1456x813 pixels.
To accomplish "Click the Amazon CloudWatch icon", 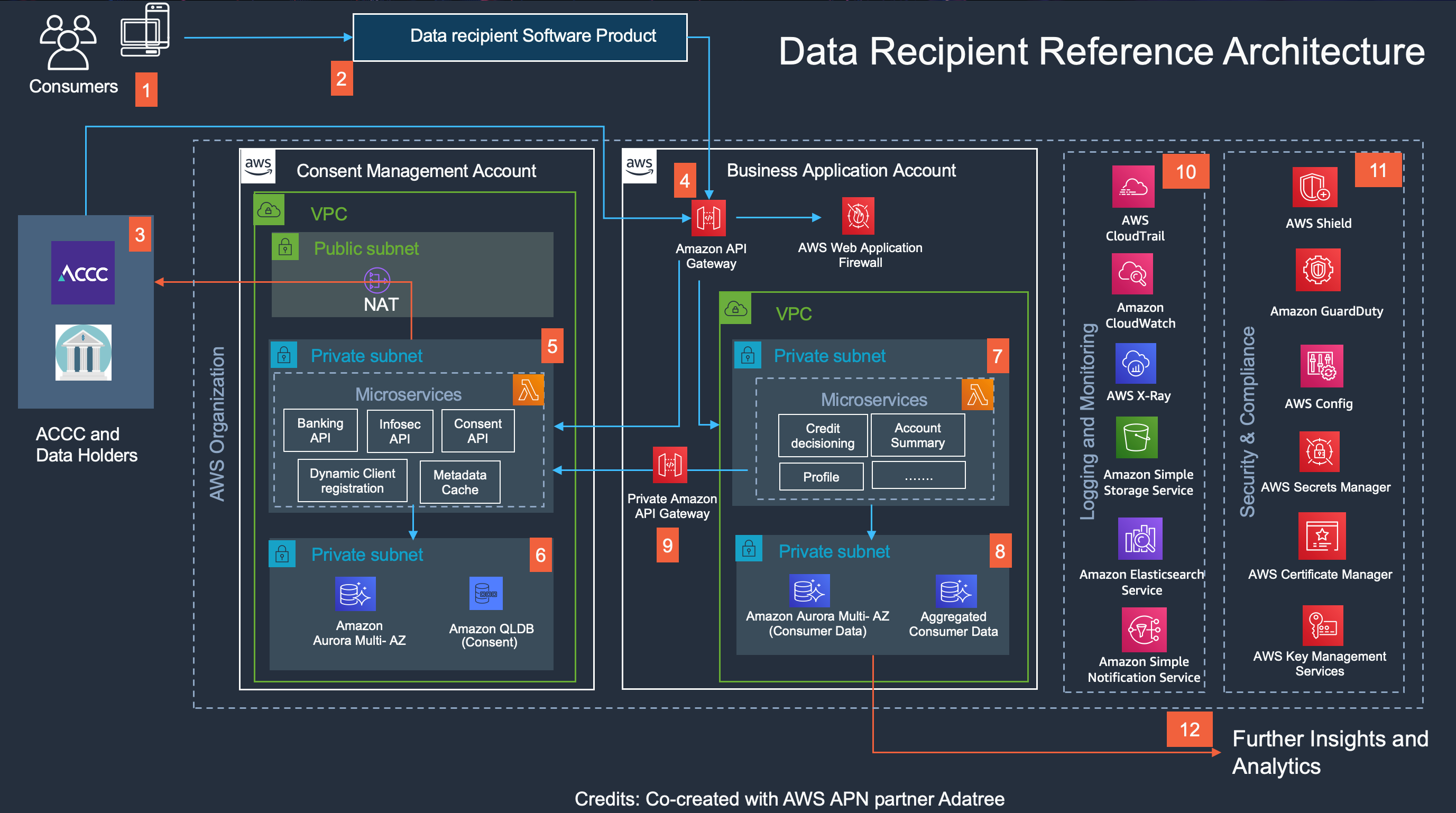I will (1131, 274).
